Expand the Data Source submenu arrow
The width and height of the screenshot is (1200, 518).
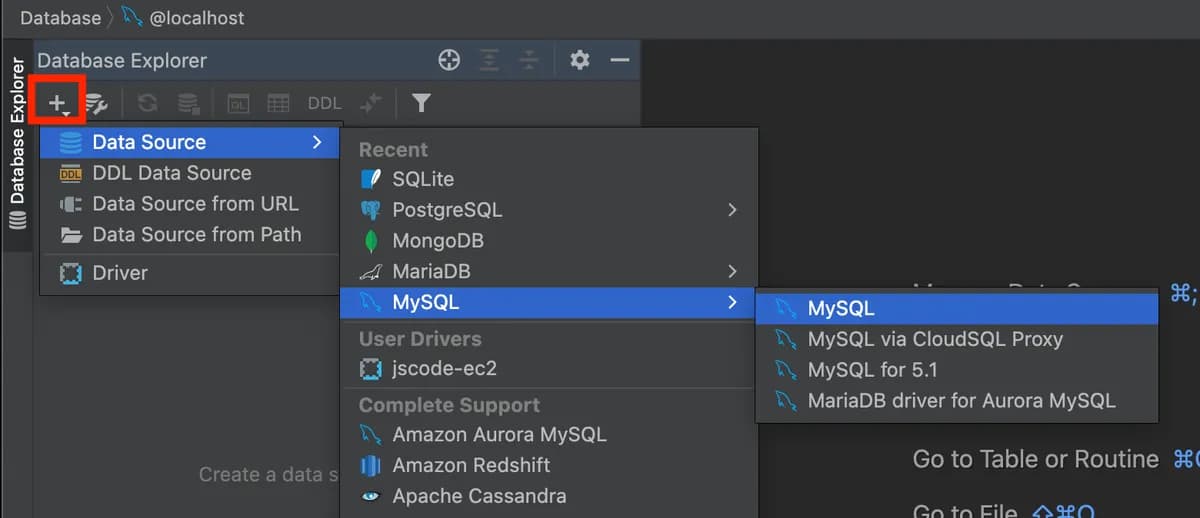pyautogui.click(x=317, y=142)
